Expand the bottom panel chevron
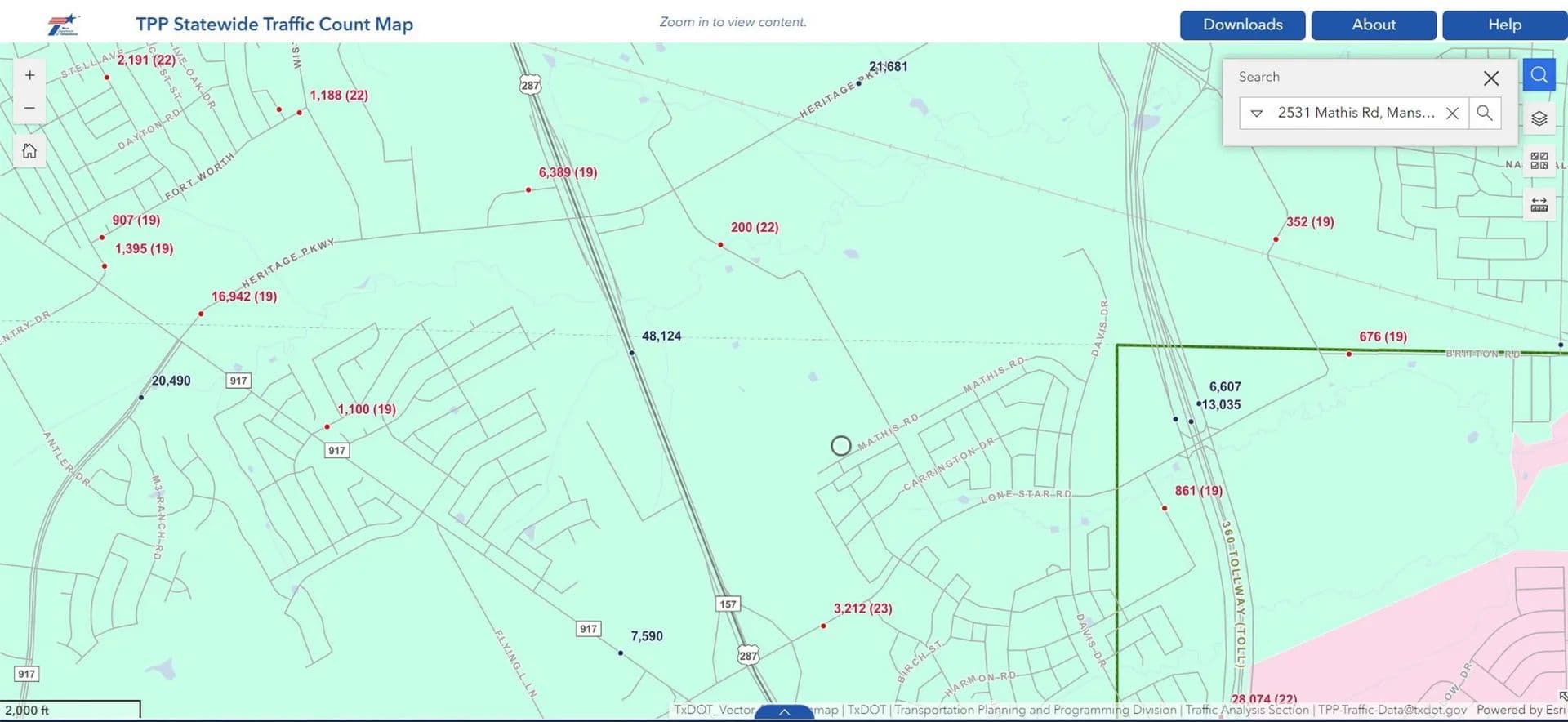The width and height of the screenshot is (1568, 722). 784,712
